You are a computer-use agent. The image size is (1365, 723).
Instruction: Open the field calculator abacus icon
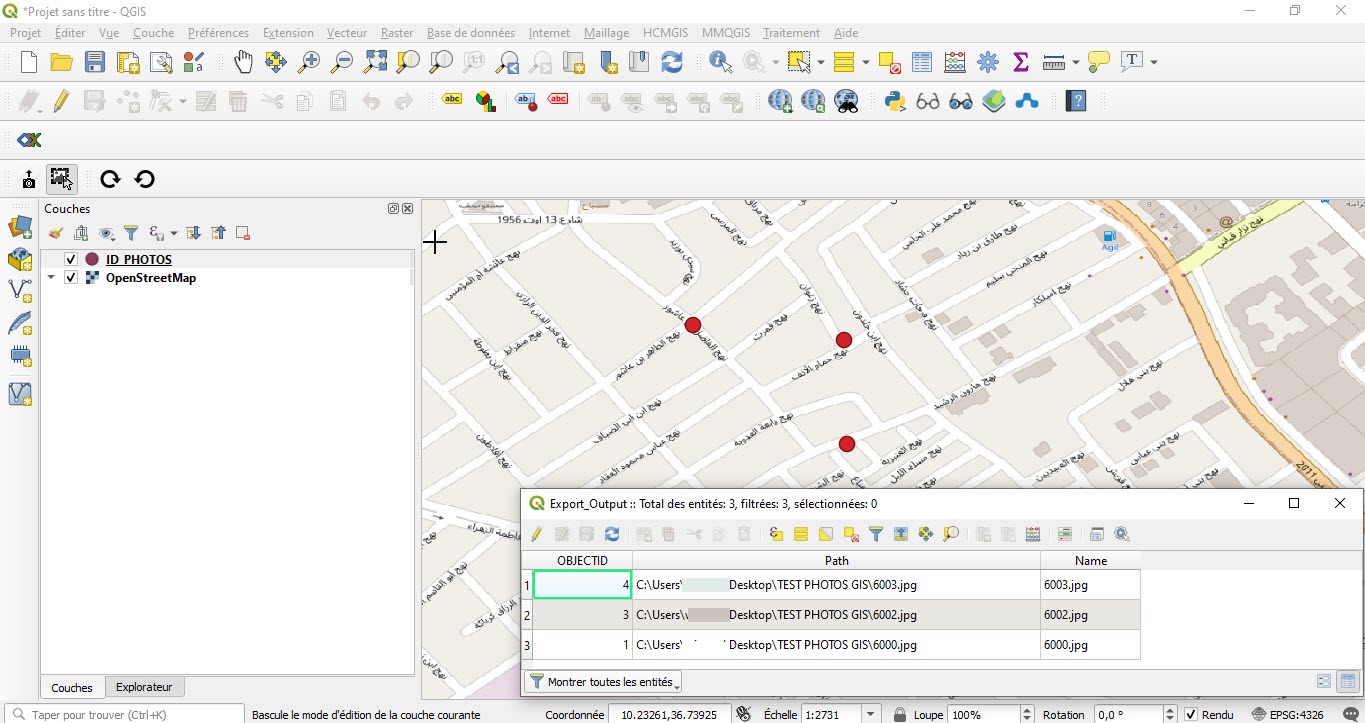click(x=955, y=62)
